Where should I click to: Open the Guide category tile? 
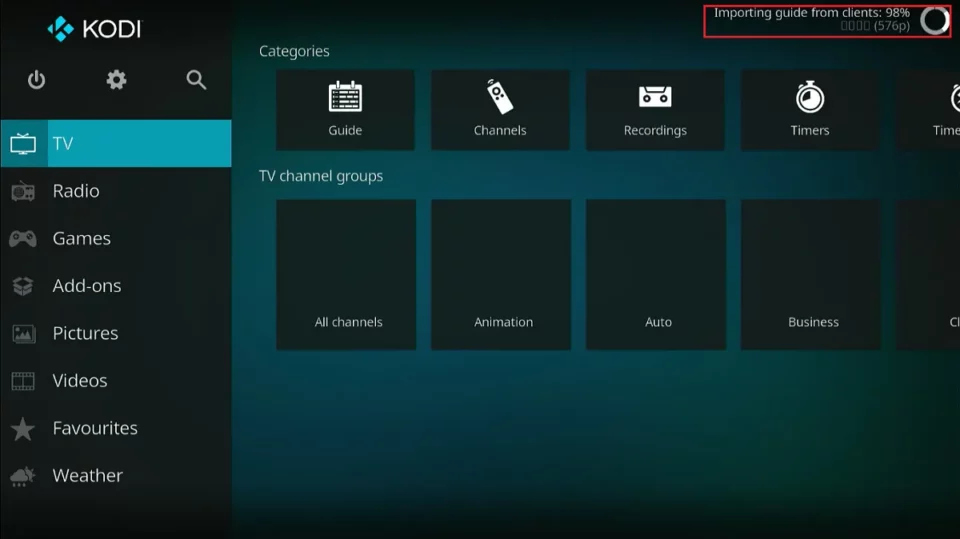coord(345,110)
